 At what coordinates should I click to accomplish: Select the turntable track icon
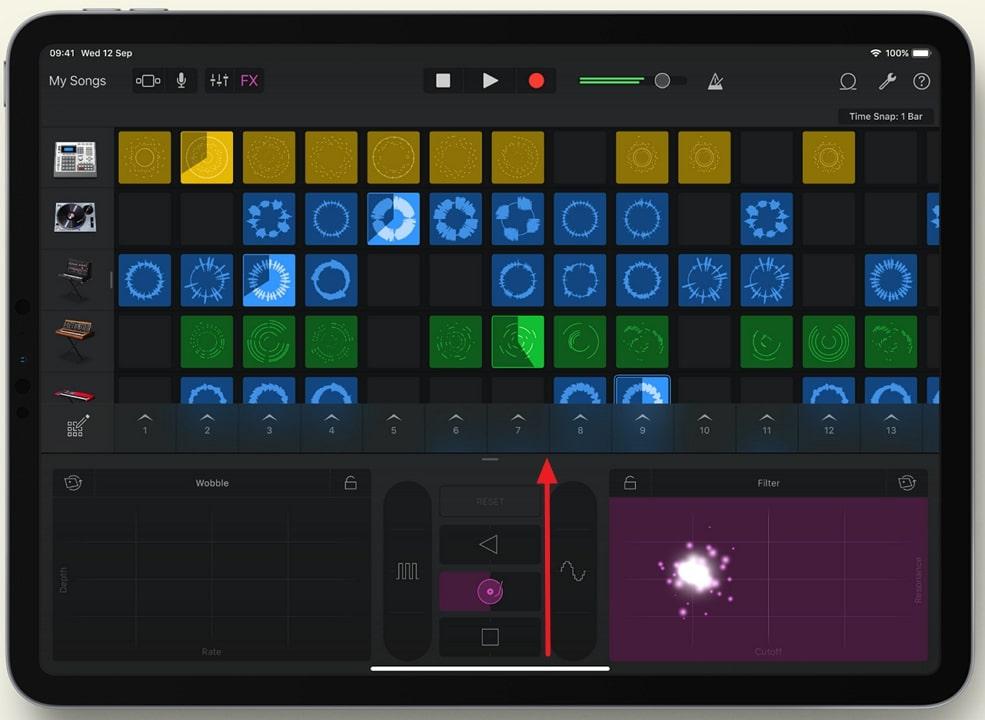click(76, 219)
